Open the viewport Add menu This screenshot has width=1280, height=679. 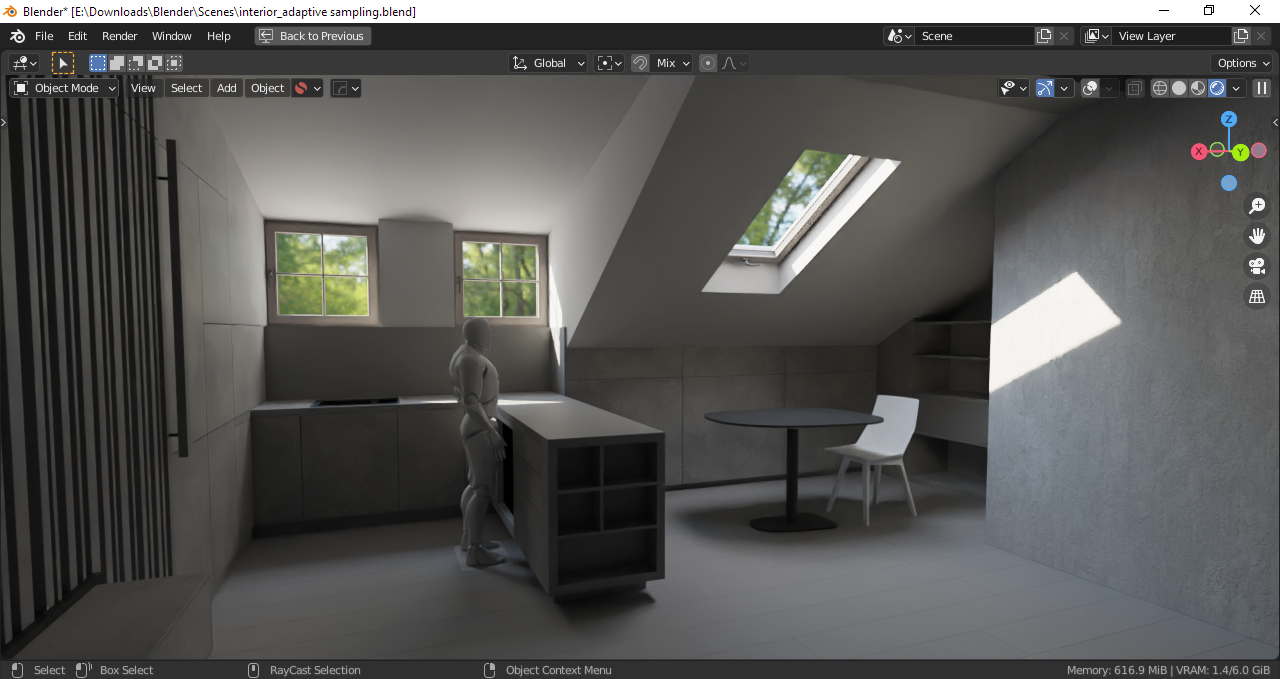(227, 88)
